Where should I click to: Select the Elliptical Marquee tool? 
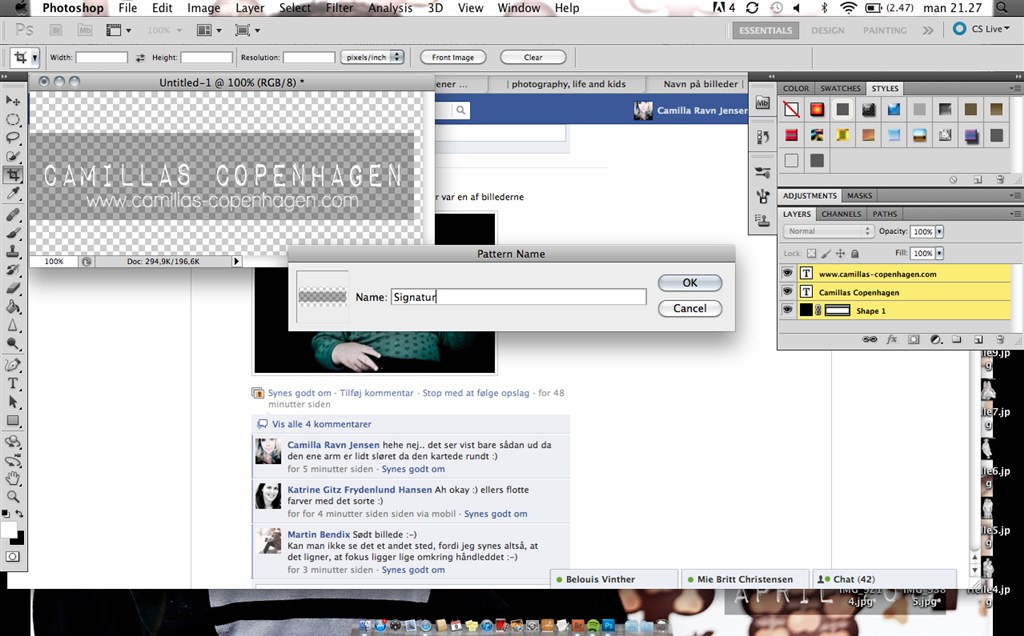click(12, 119)
